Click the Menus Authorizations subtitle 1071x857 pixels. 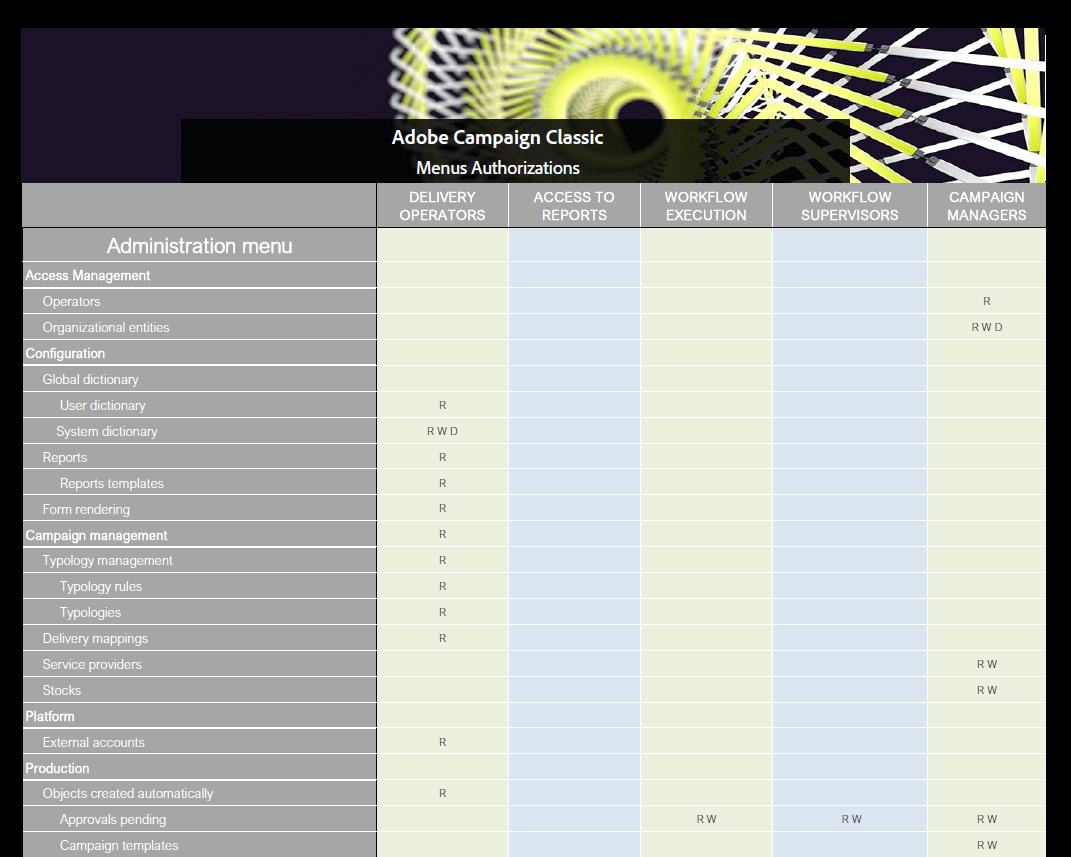(x=497, y=167)
